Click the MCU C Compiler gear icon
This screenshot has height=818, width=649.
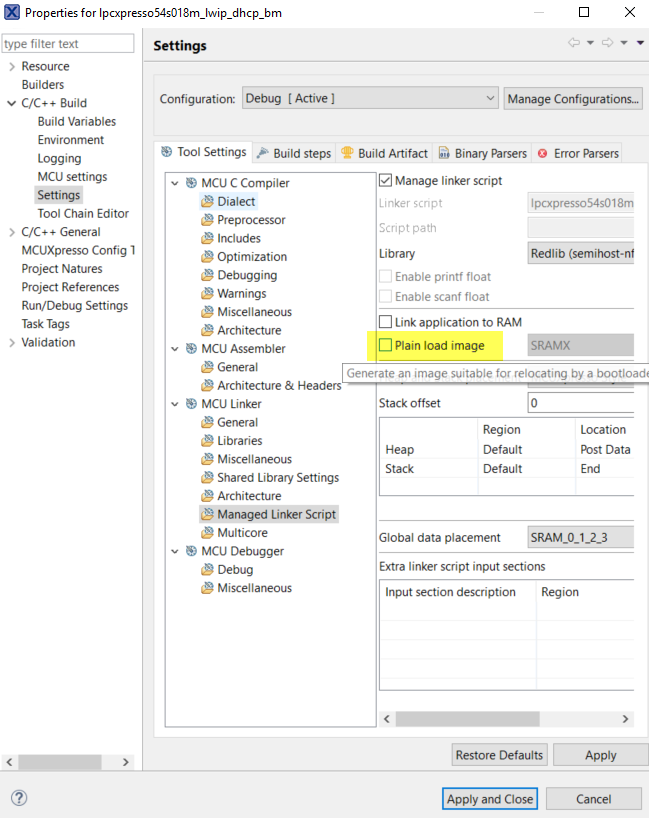coord(191,183)
